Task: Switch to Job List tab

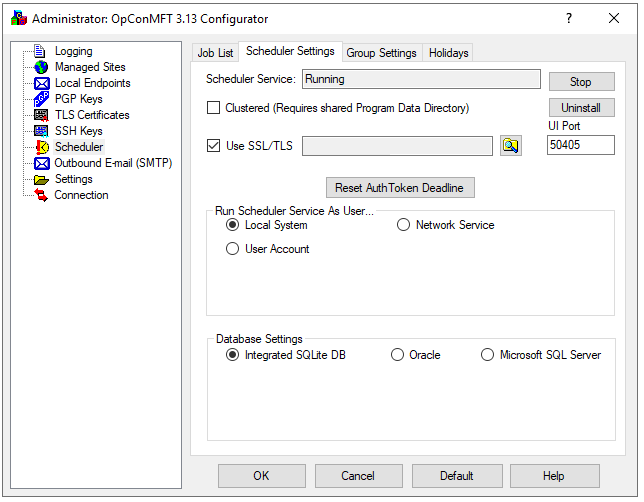Action: (215, 53)
